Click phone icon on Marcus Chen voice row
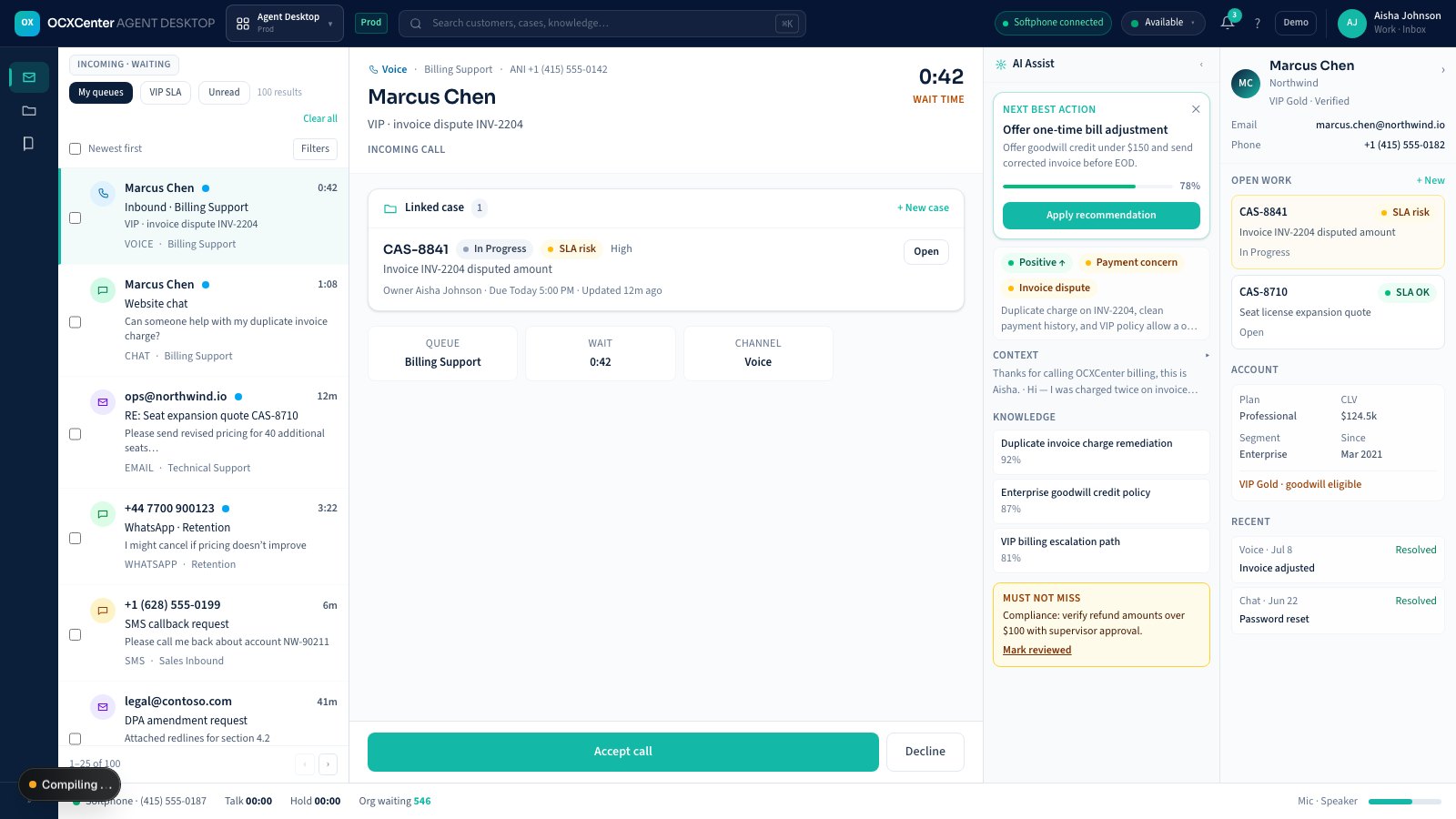This screenshot has height=819, width=1456. click(103, 193)
